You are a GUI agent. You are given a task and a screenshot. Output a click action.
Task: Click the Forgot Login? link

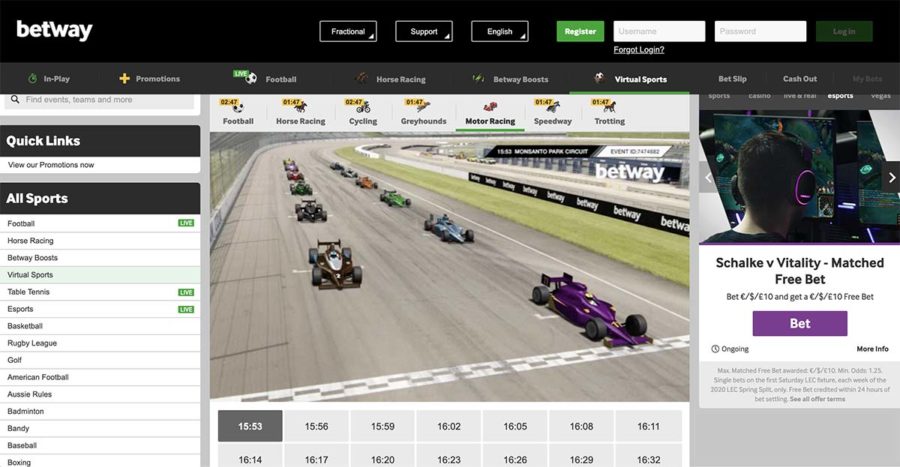[639, 50]
